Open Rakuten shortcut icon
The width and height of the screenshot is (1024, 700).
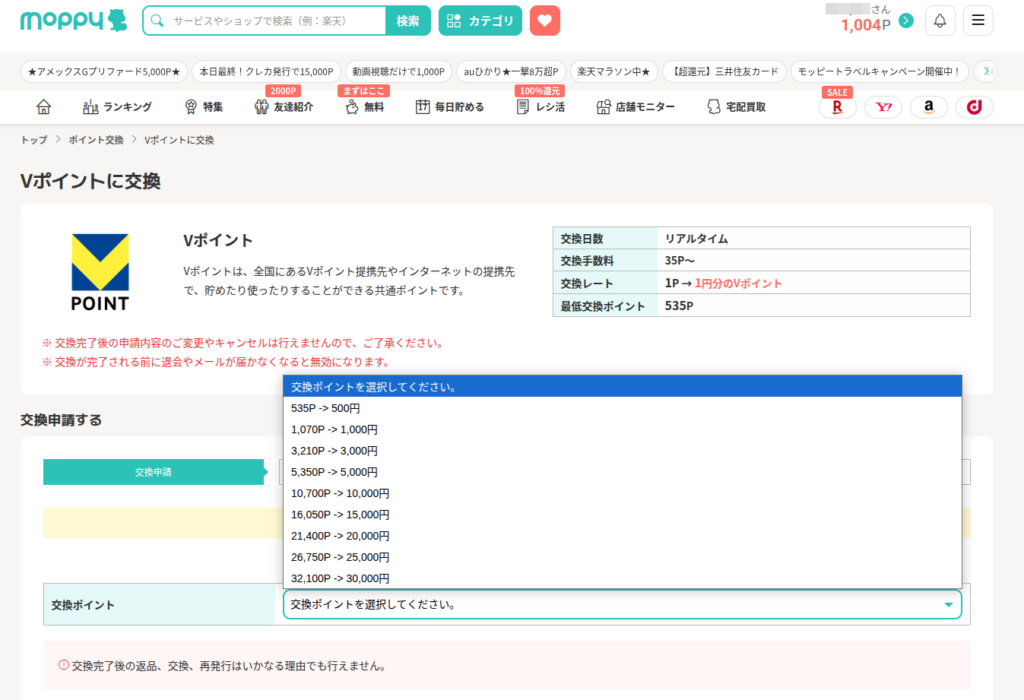[837, 107]
